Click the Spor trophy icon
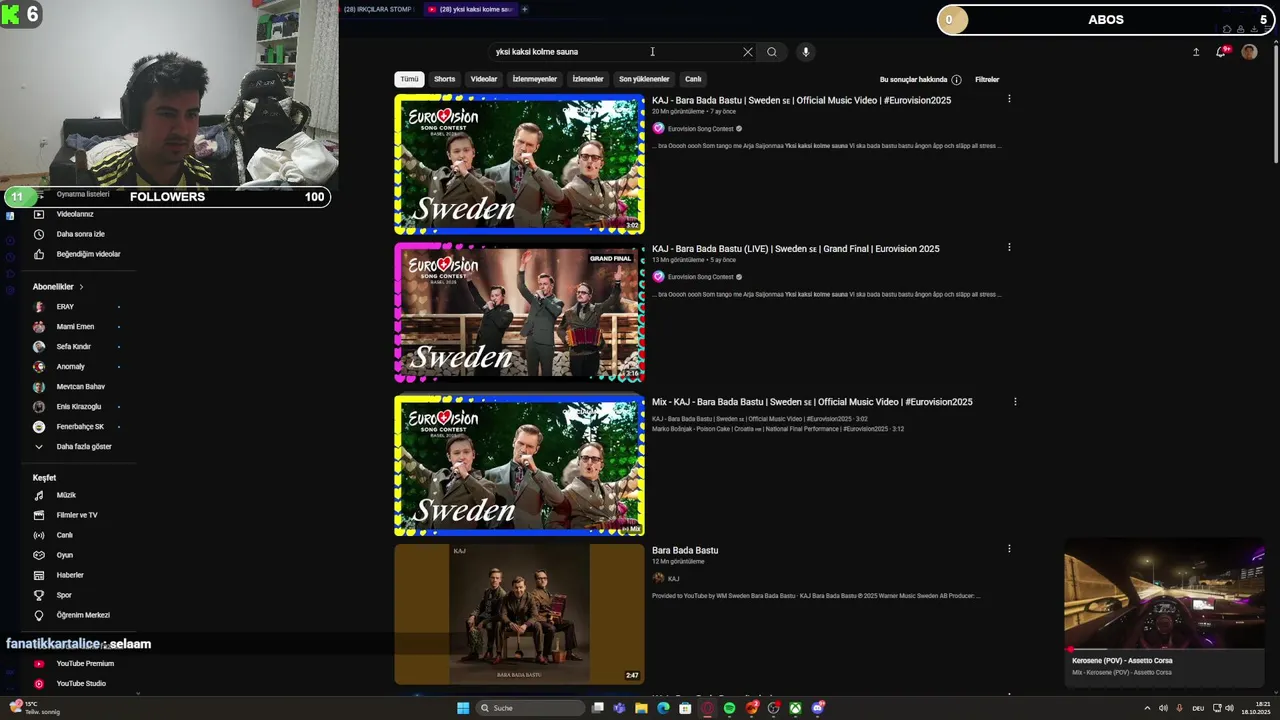The width and height of the screenshot is (1280, 720). pos(39,595)
